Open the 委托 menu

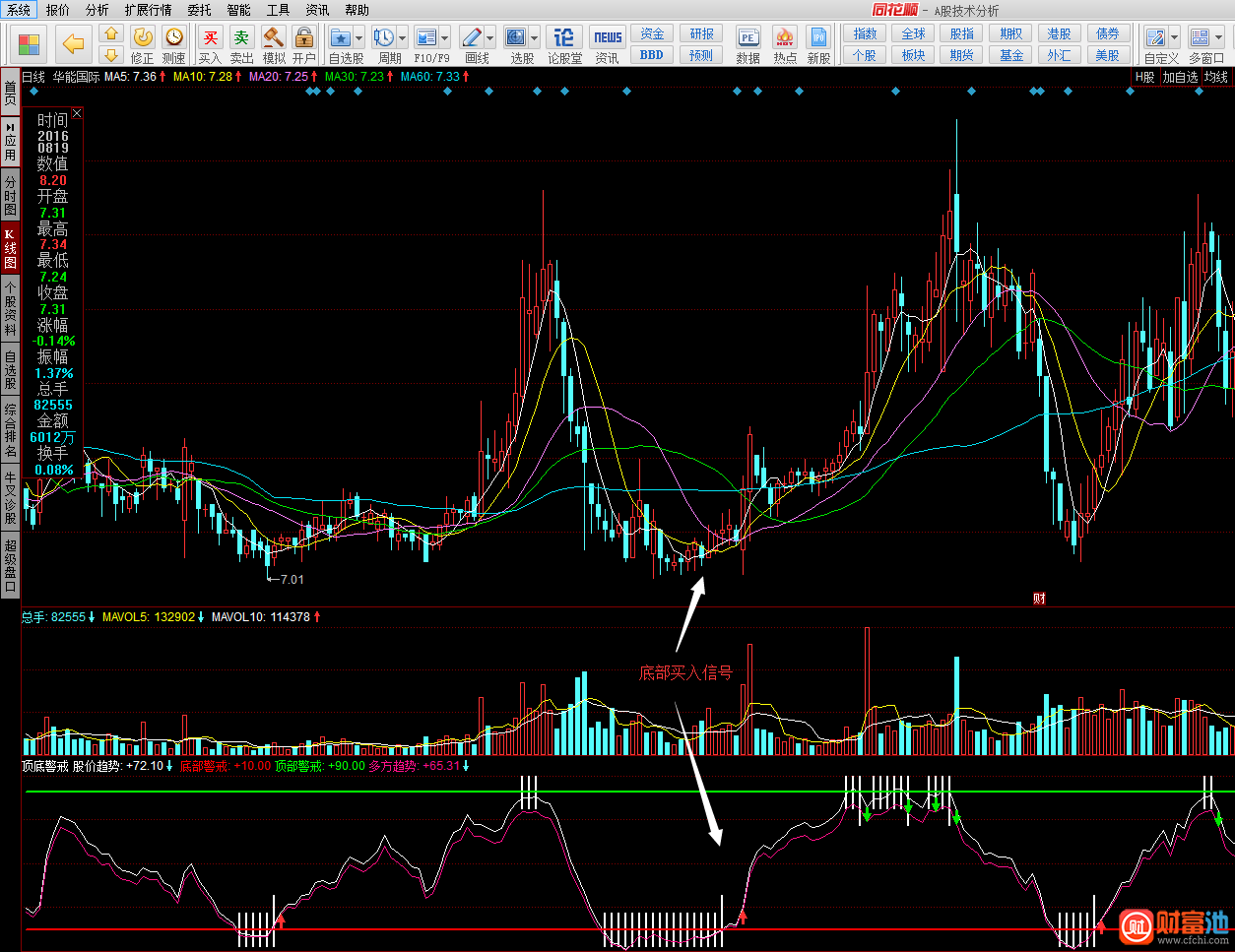(199, 10)
